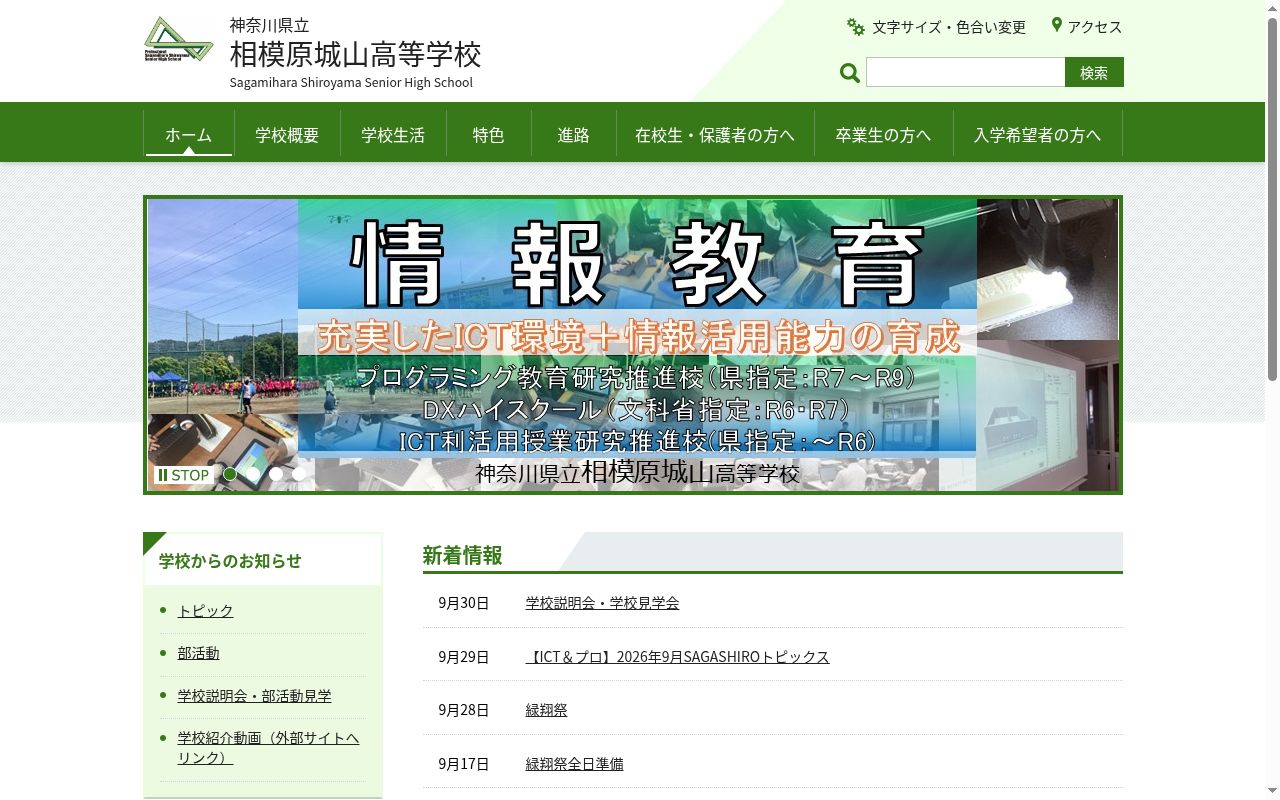Screen dimensions: 1280x800
Task: Stop the slideshow with STOP button
Action: click(x=183, y=475)
